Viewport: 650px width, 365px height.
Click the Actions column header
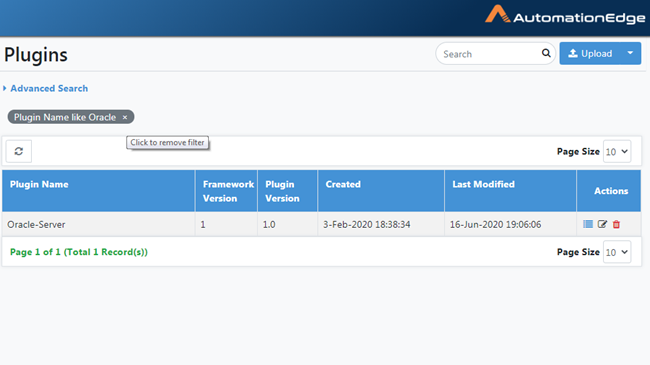click(609, 191)
